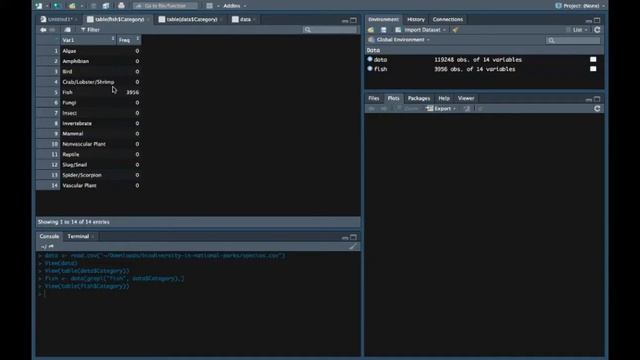Click the Environment pane search box
640x360 pixels.
click(573, 40)
